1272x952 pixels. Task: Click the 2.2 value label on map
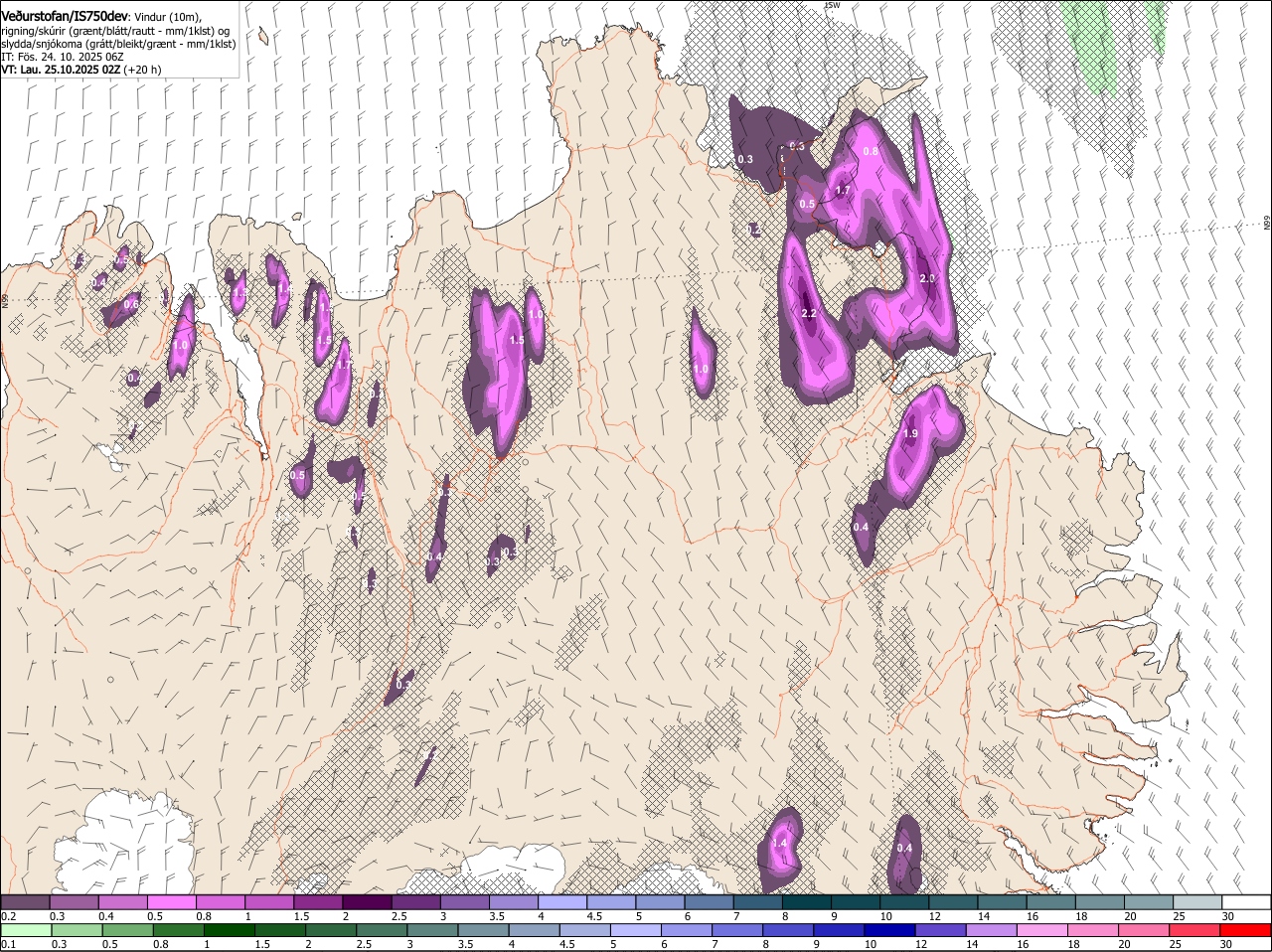click(x=808, y=313)
